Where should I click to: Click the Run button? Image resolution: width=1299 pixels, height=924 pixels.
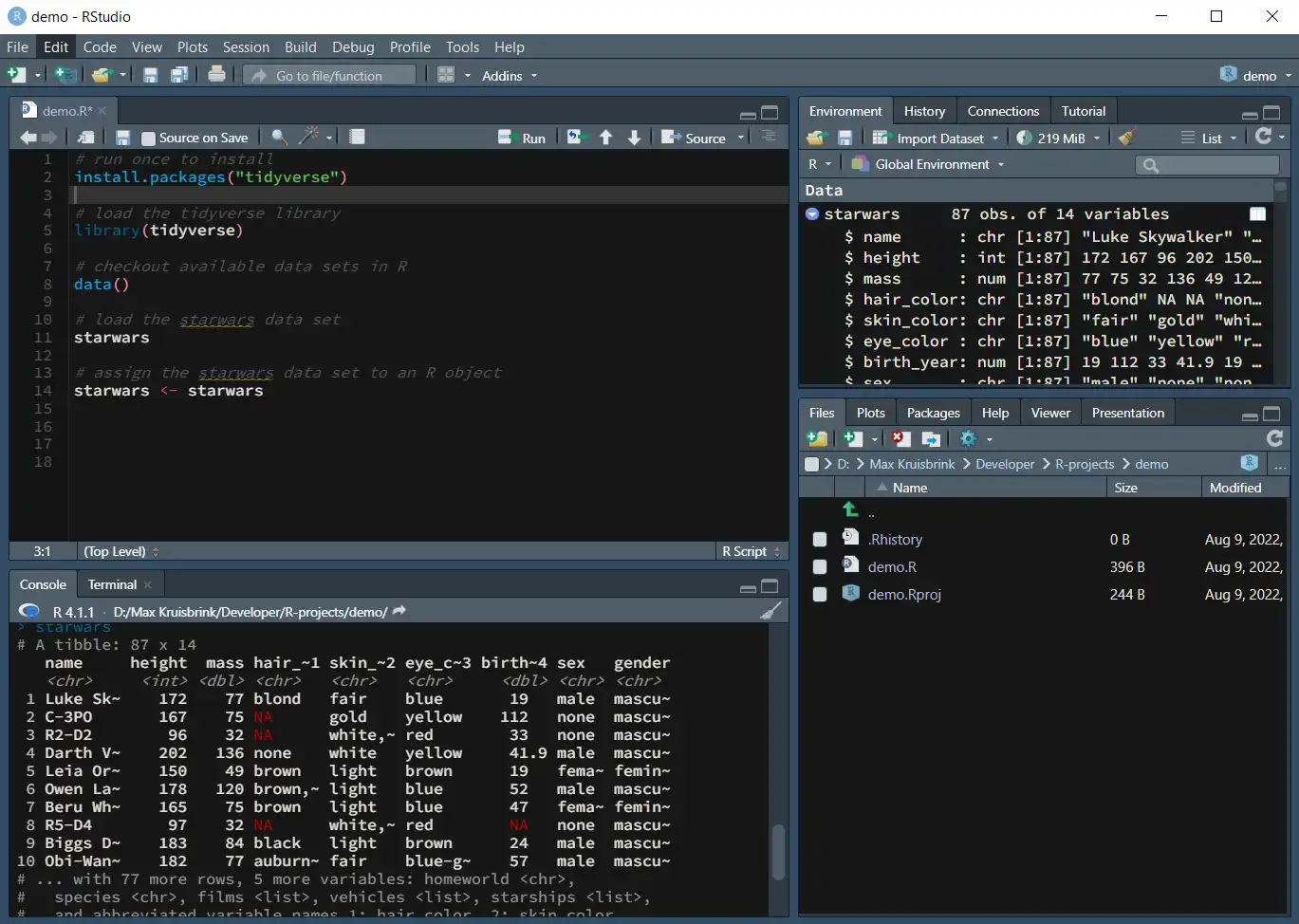[x=523, y=138]
